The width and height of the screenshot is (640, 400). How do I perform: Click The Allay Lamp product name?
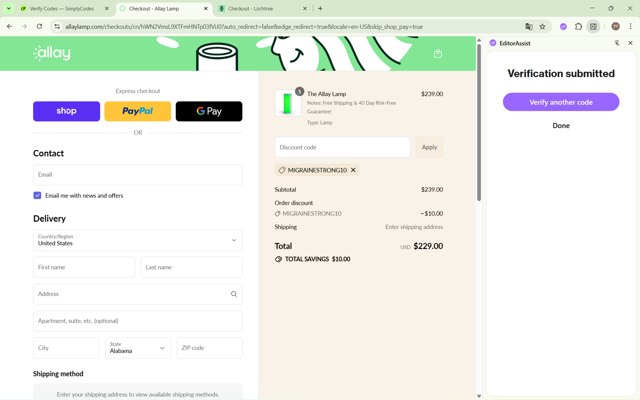[x=327, y=94]
